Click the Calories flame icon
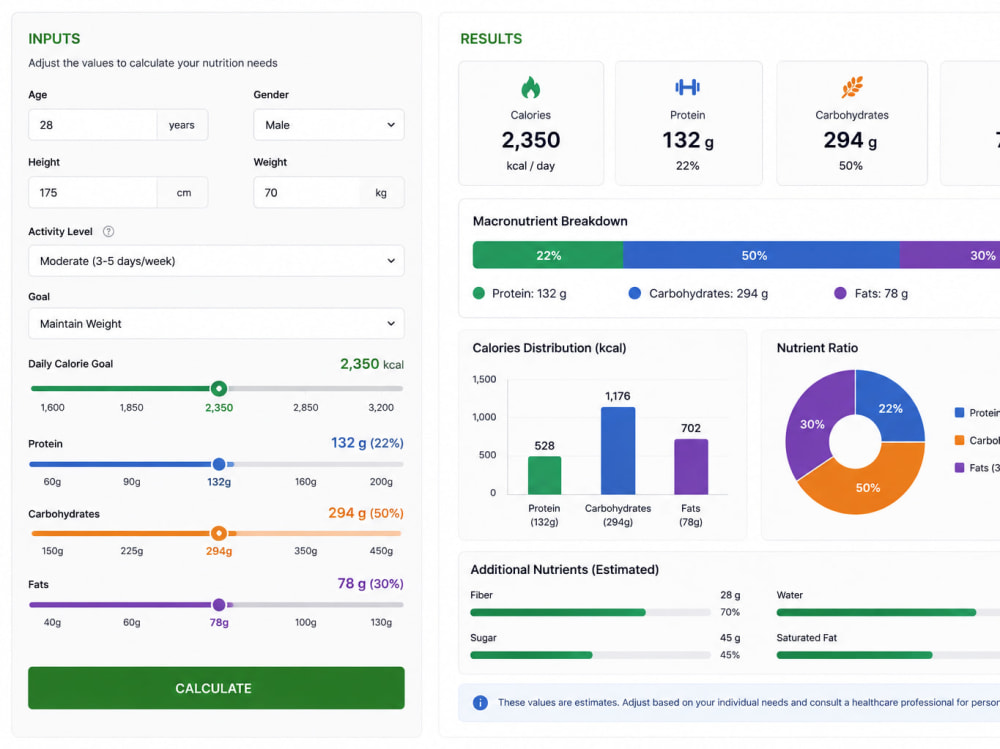Screen dimensions: 1000x749 [530, 87]
